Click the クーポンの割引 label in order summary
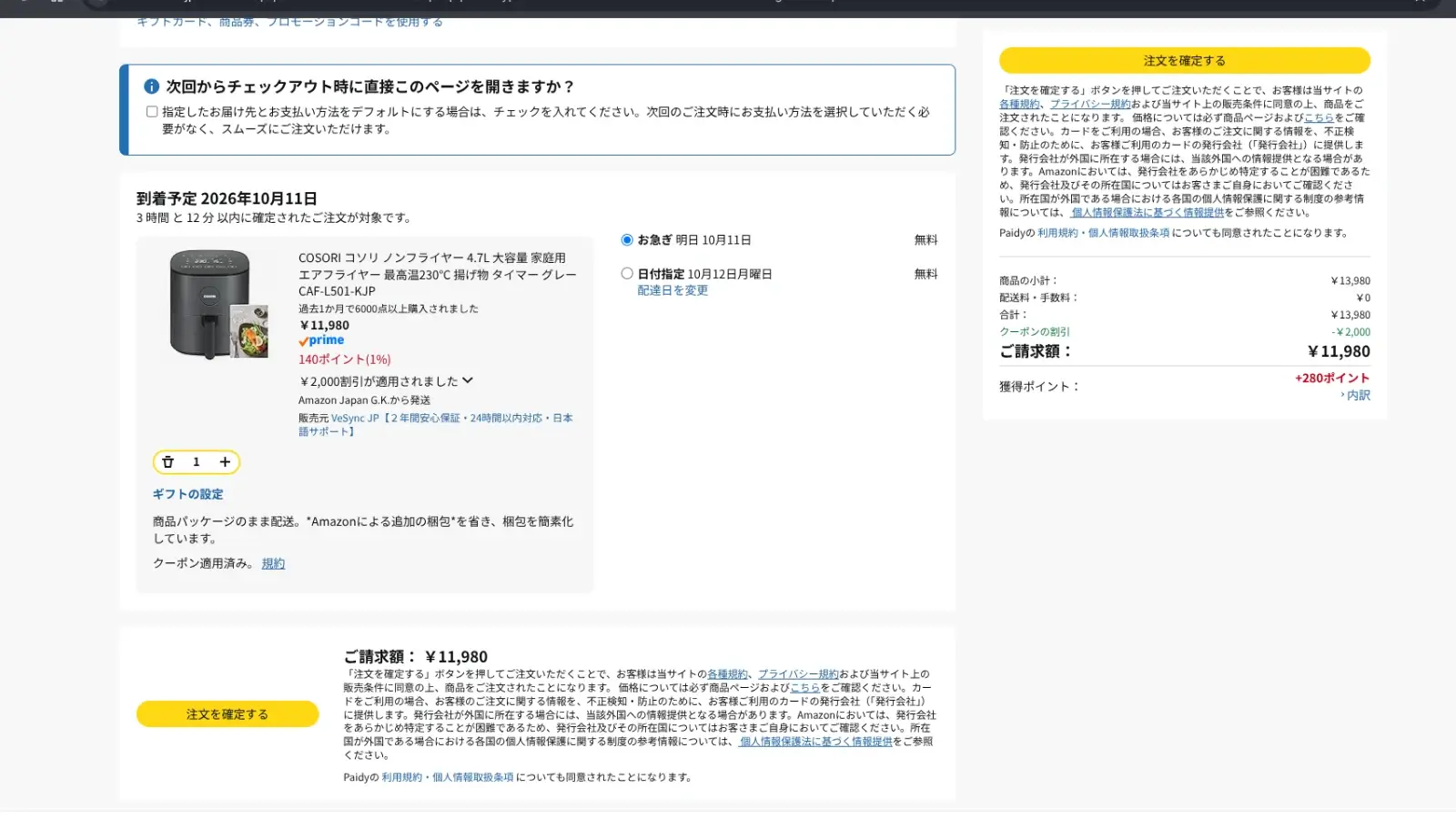This screenshot has height=819, width=1456. coord(1035,332)
